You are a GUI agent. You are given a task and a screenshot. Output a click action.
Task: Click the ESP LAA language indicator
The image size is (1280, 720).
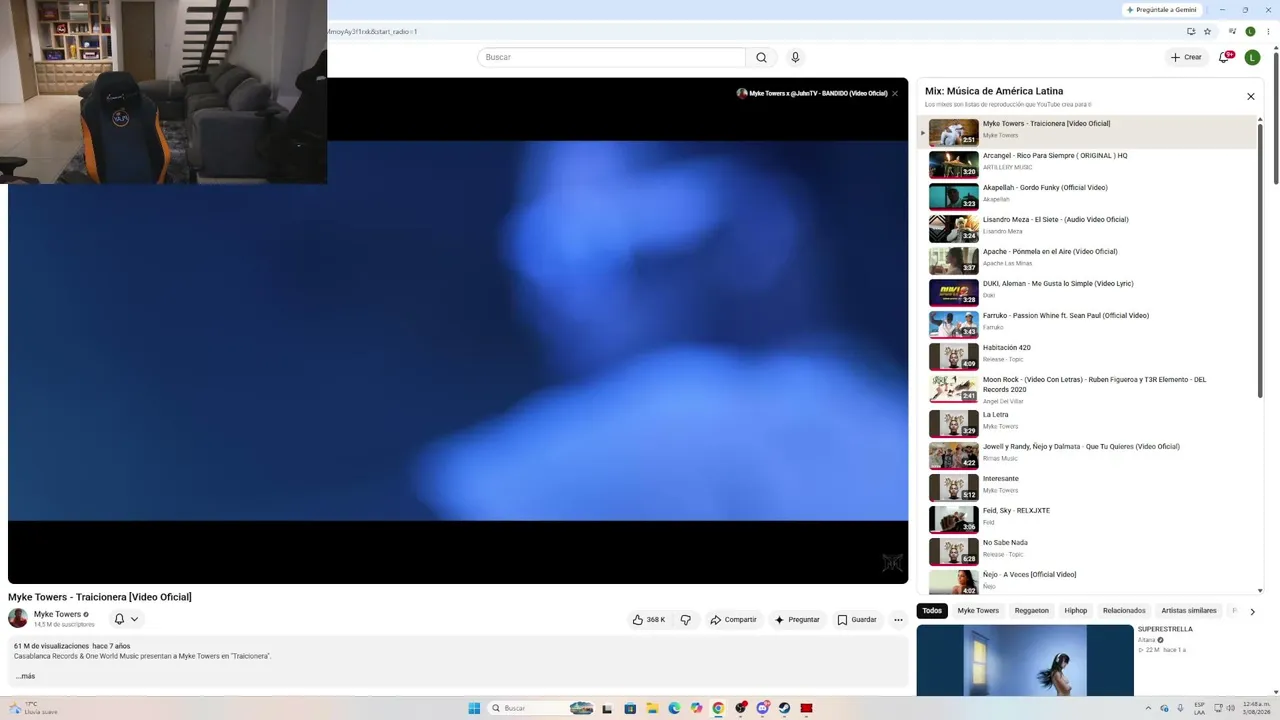coord(1199,708)
